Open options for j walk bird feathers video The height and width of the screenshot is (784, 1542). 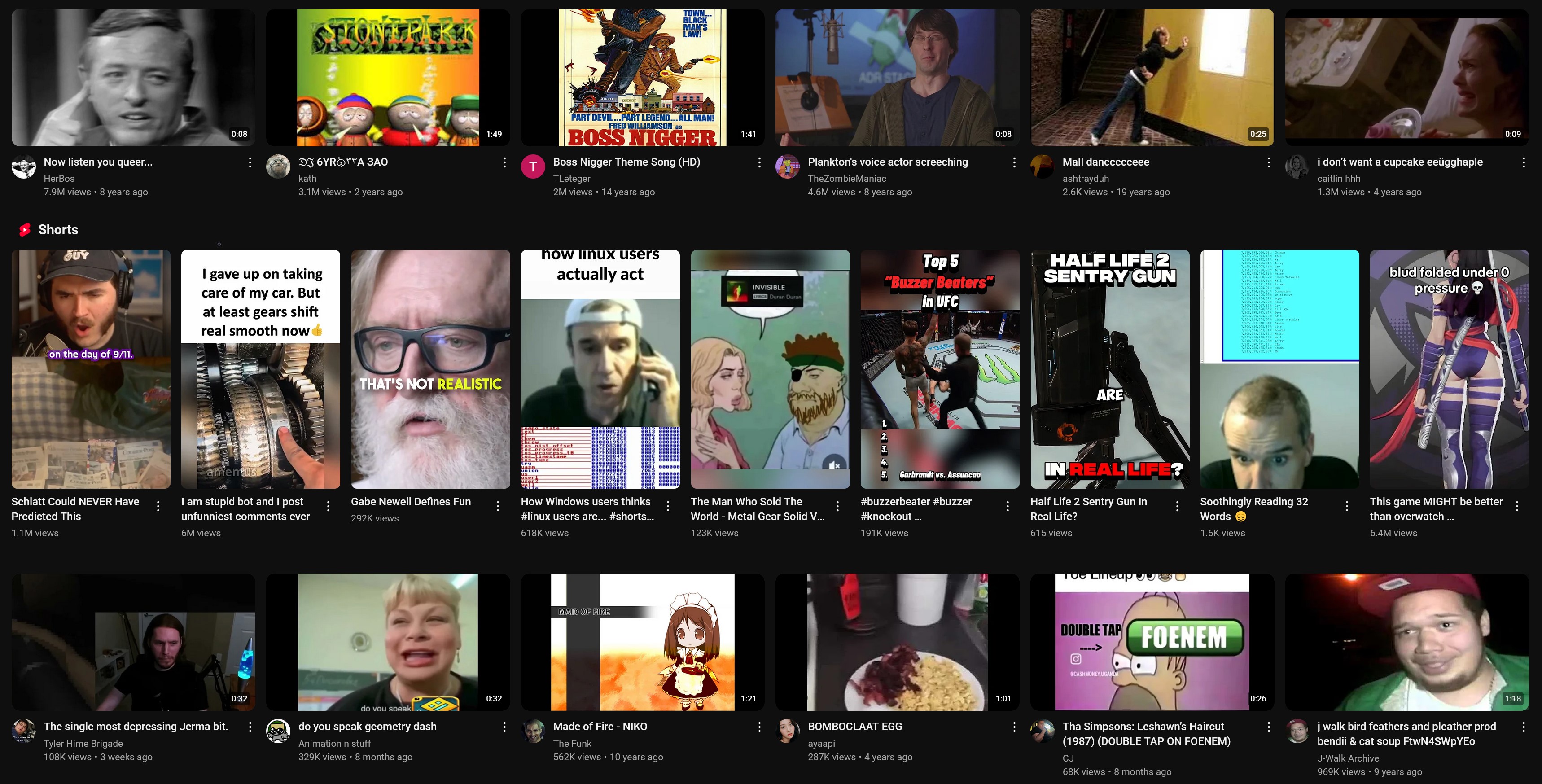1524,727
